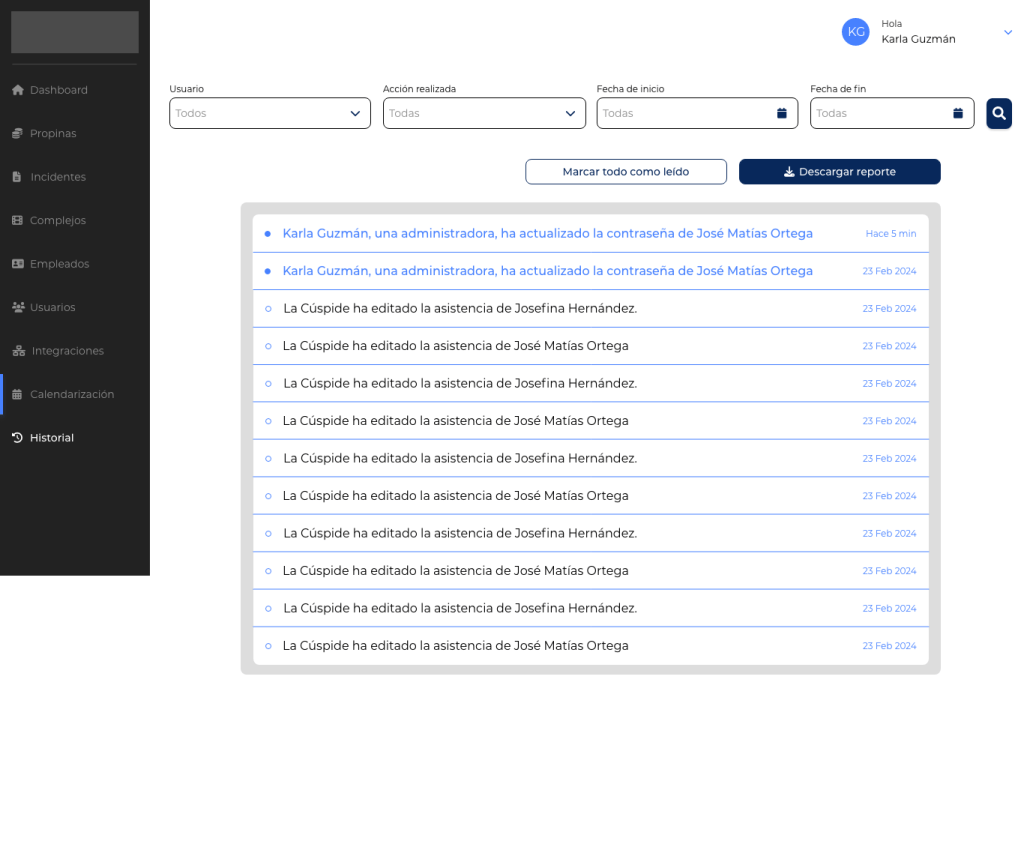This screenshot has width=1024, height=862.
Task: Click calendar icon in Fecha de inicio
Action: [781, 113]
